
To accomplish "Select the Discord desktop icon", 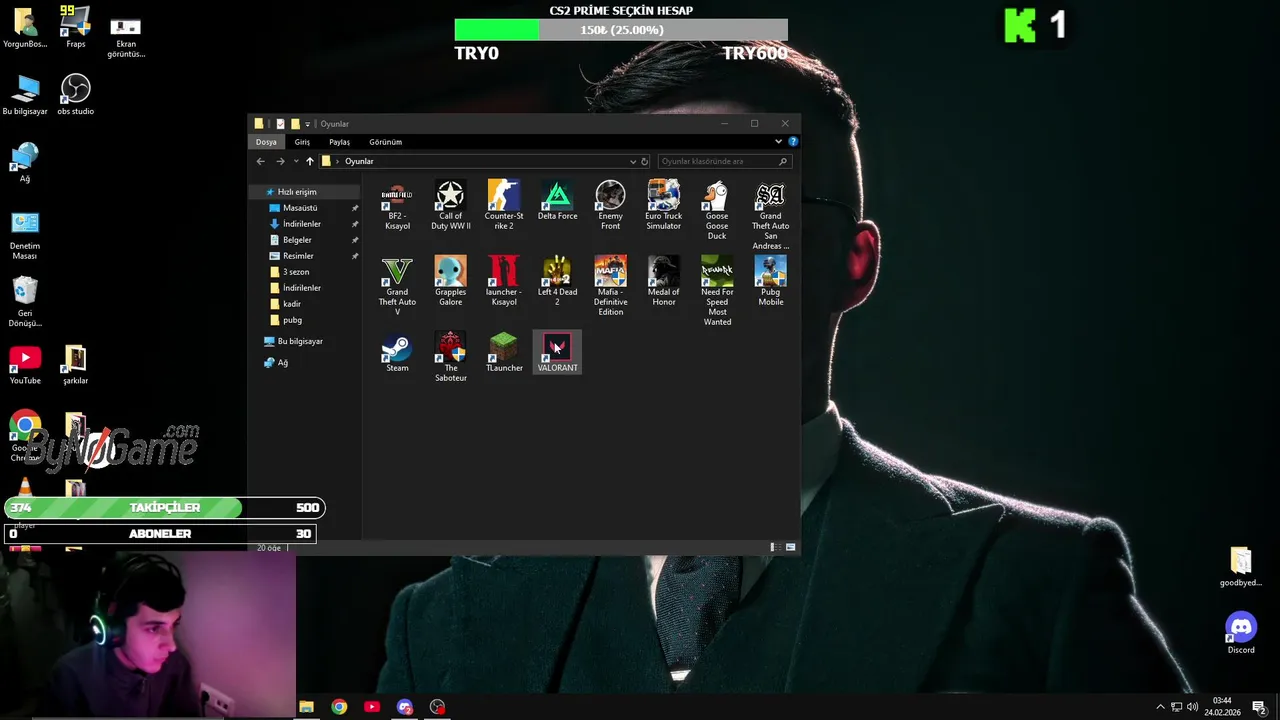I will tap(1241, 633).
